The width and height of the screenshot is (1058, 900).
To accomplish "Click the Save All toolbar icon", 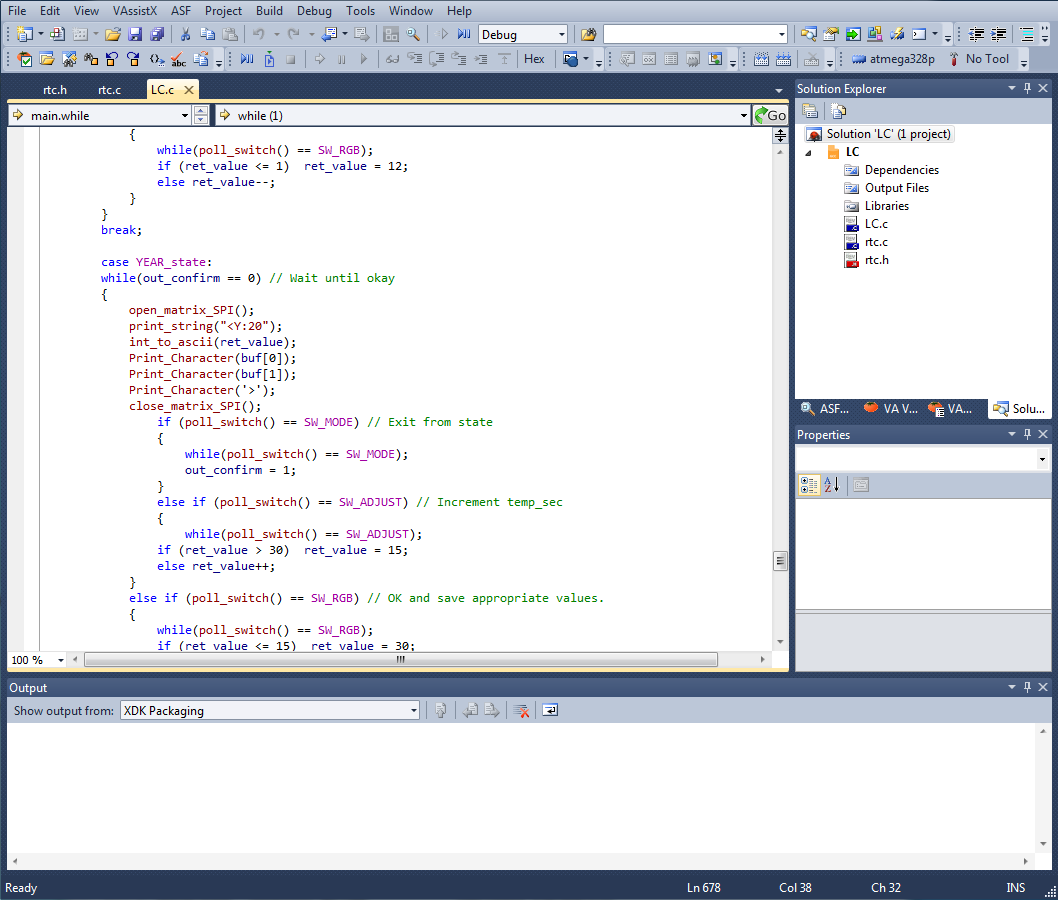I will click(x=157, y=35).
